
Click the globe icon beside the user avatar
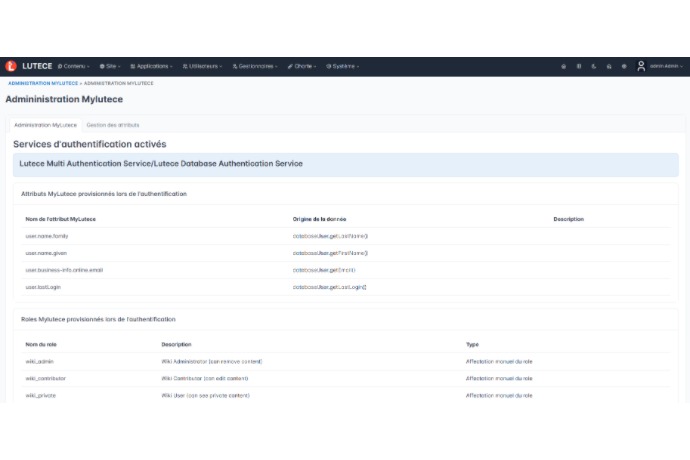coord(624,66)
